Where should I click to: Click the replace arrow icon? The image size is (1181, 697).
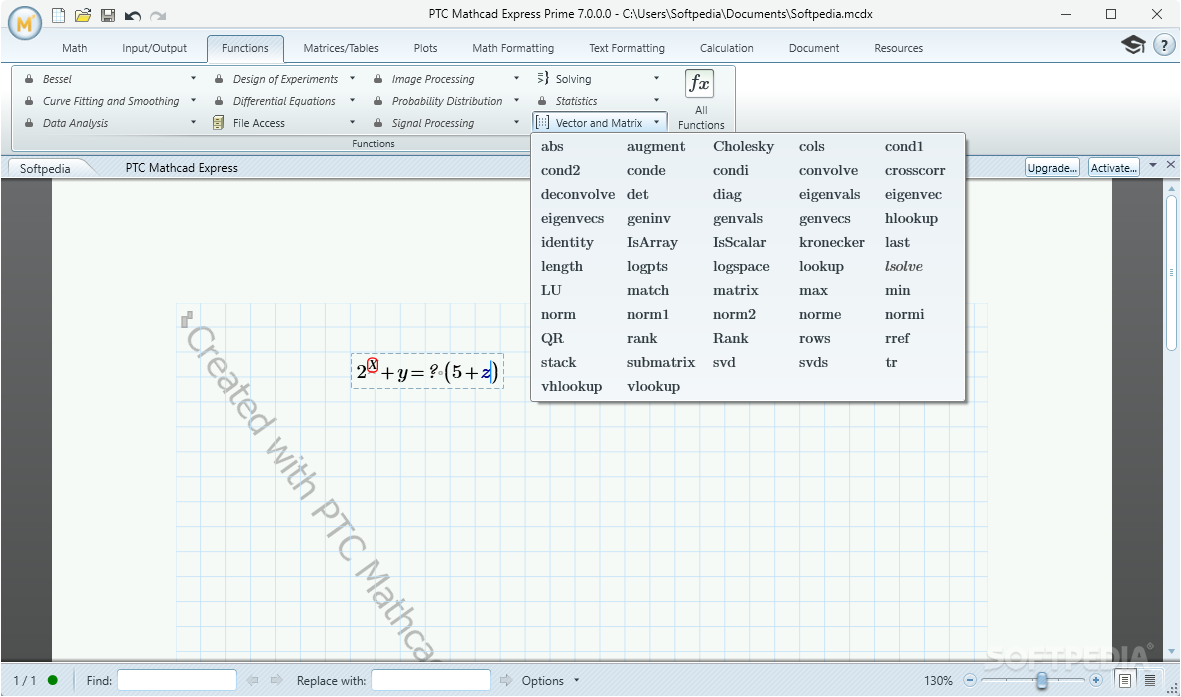click(505, 680)
